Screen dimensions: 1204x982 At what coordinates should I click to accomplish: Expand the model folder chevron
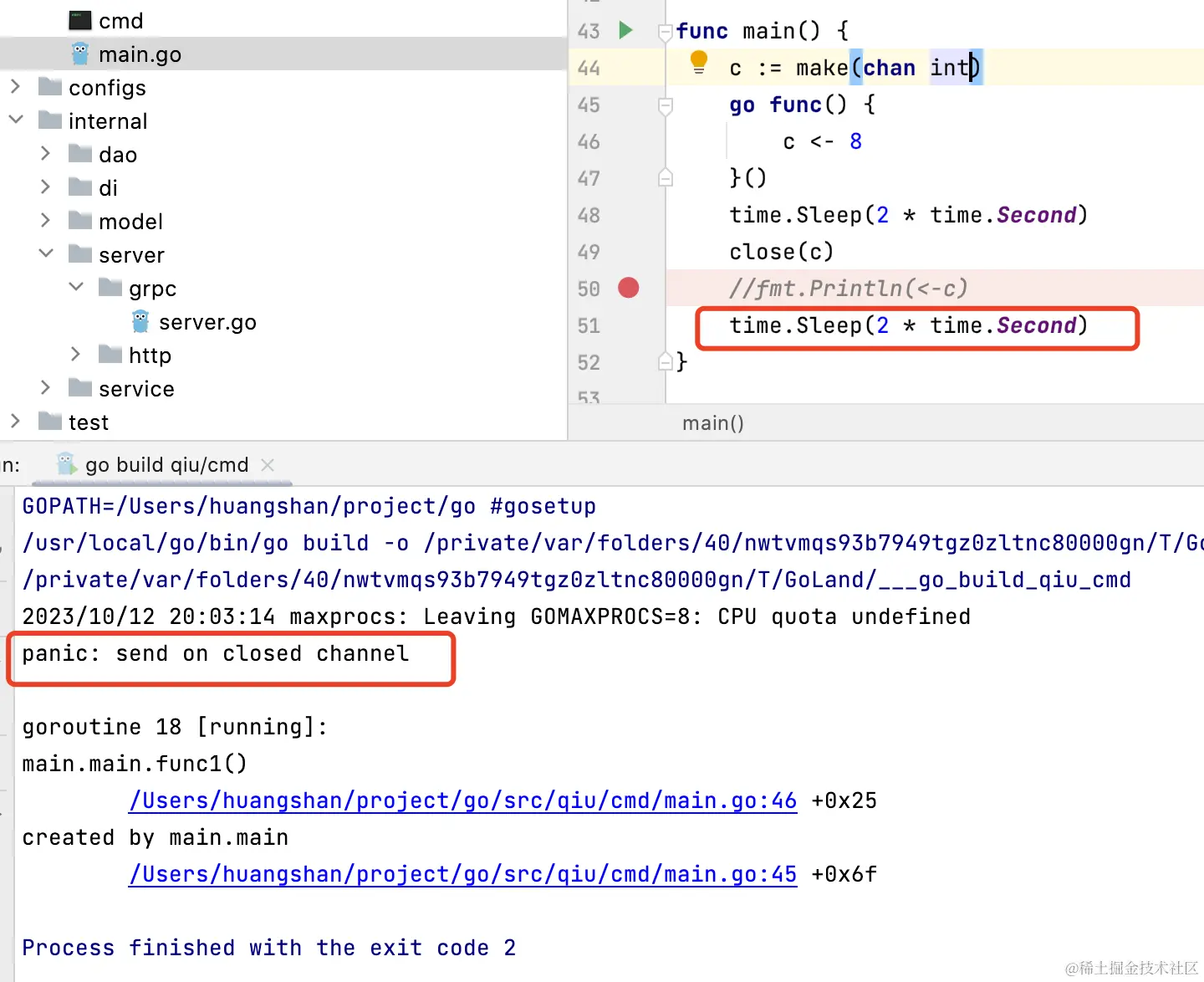pos(46,220)
